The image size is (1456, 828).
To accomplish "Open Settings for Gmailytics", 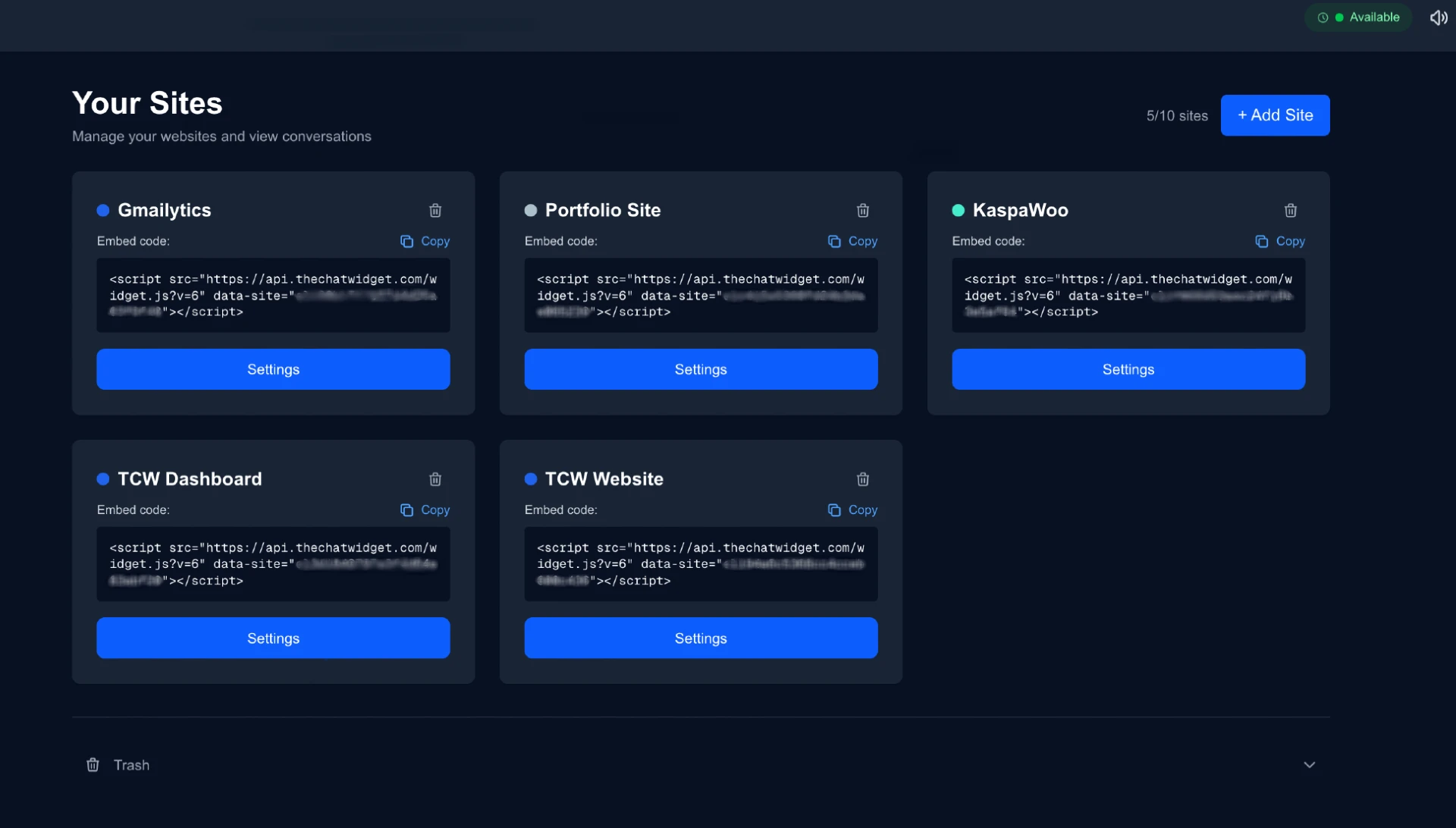I will (273, 369).
